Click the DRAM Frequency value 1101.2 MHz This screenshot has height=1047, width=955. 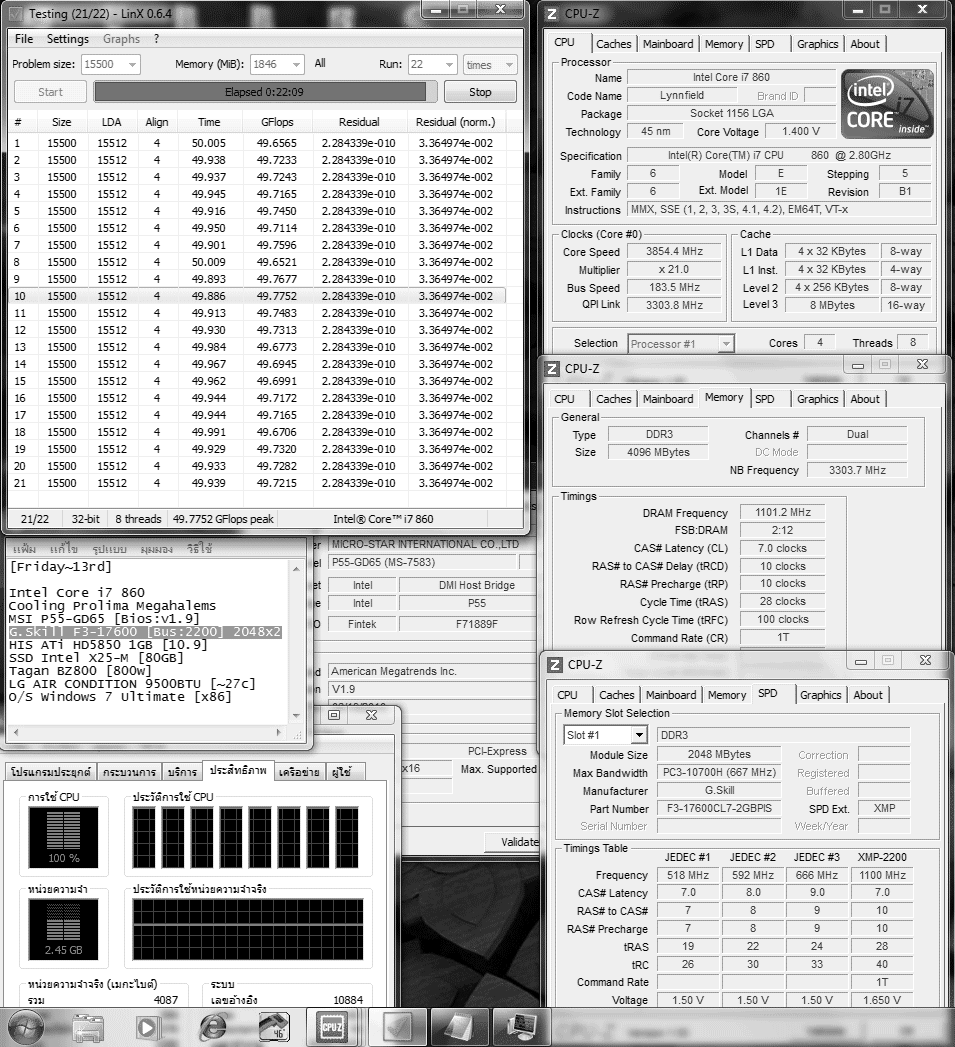[x=783, y=512]
